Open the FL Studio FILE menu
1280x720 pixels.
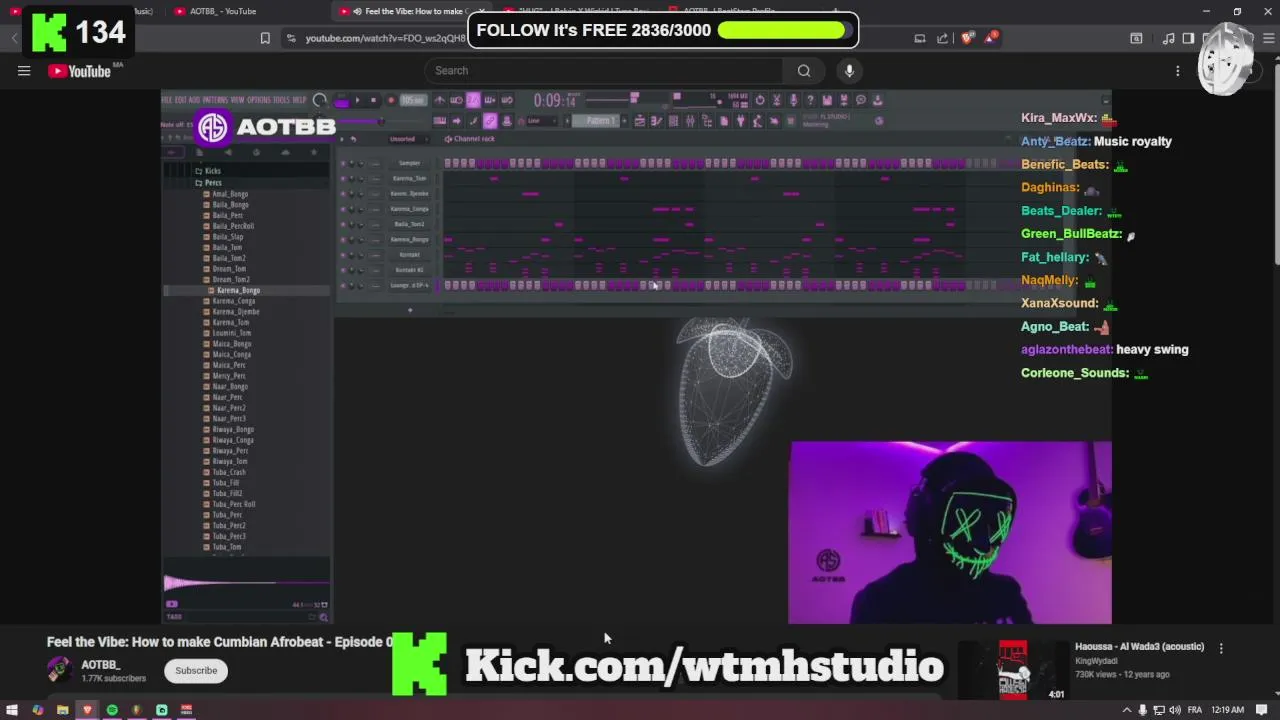pos(167,100)
